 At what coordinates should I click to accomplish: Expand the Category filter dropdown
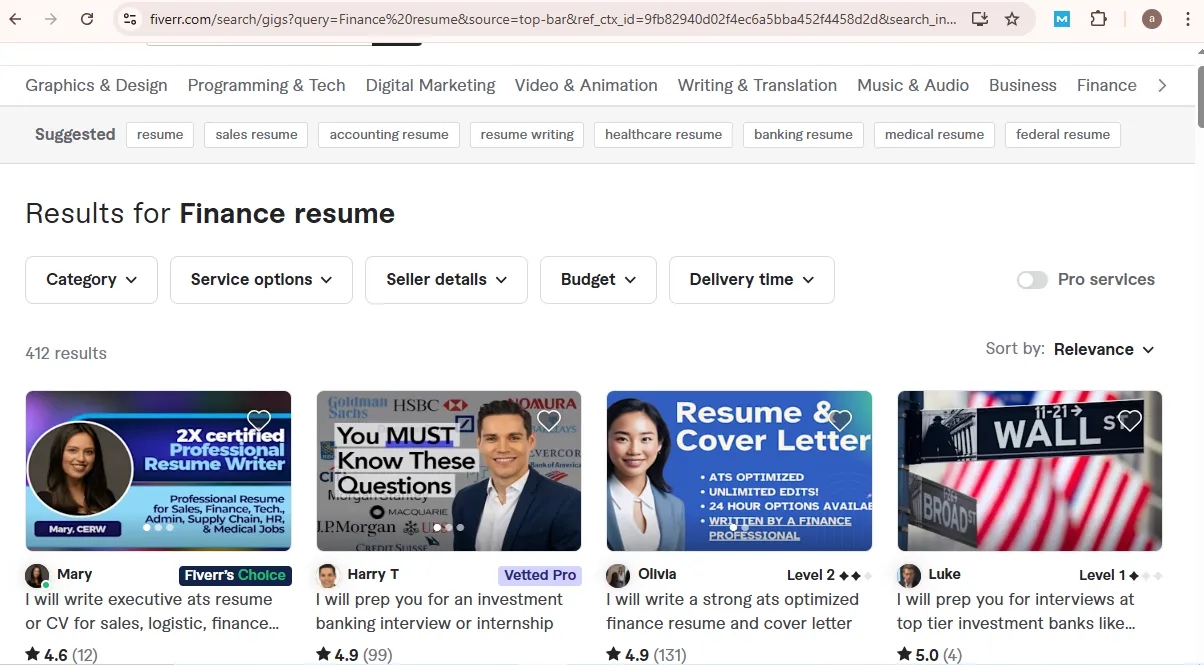pyautogui.click(x=91, y=280)
